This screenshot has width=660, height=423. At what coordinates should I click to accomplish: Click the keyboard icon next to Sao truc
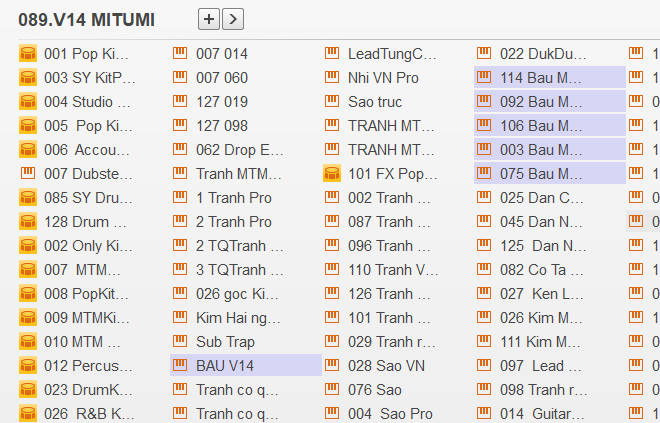(x=332, y=102)
